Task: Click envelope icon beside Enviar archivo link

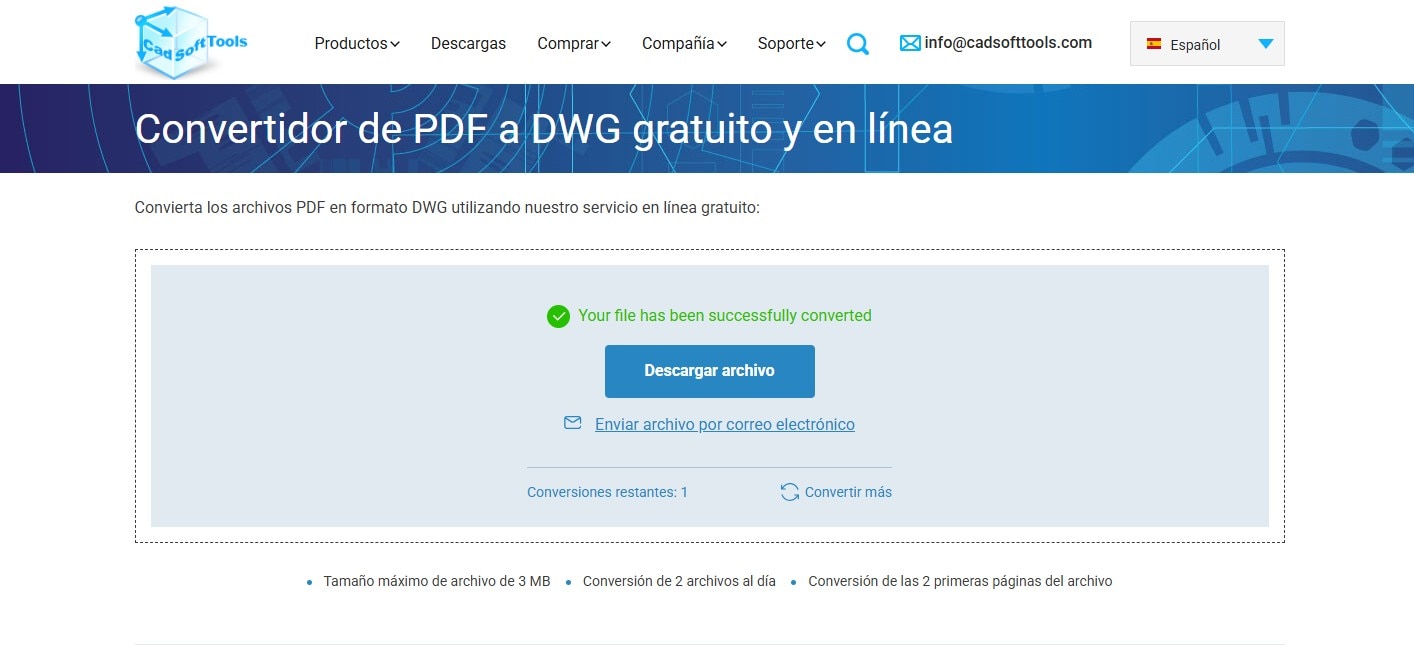Action: [572, 423]
